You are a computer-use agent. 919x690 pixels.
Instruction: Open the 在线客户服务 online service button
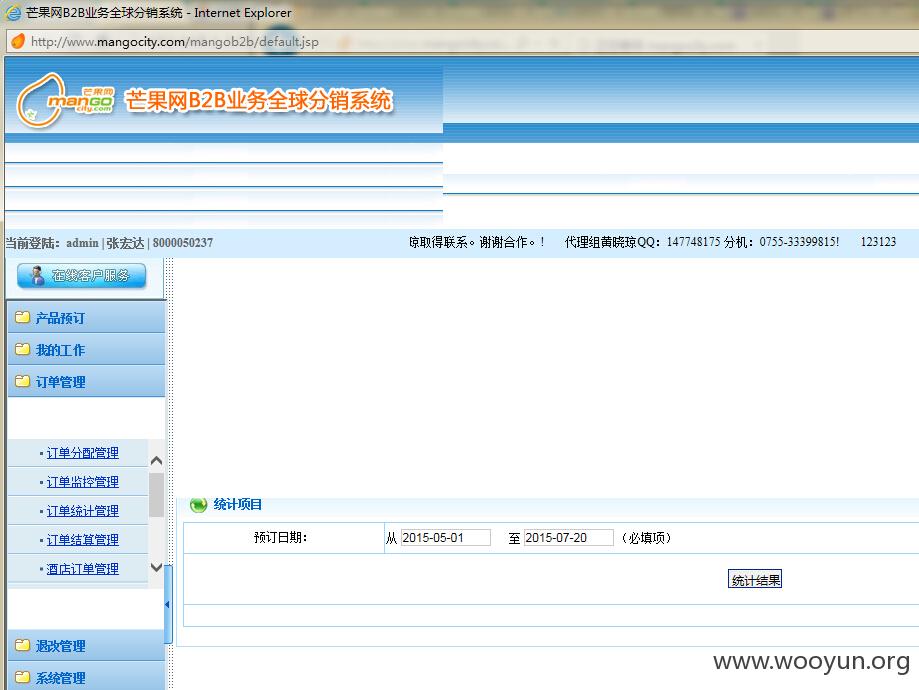coord(81,276)
